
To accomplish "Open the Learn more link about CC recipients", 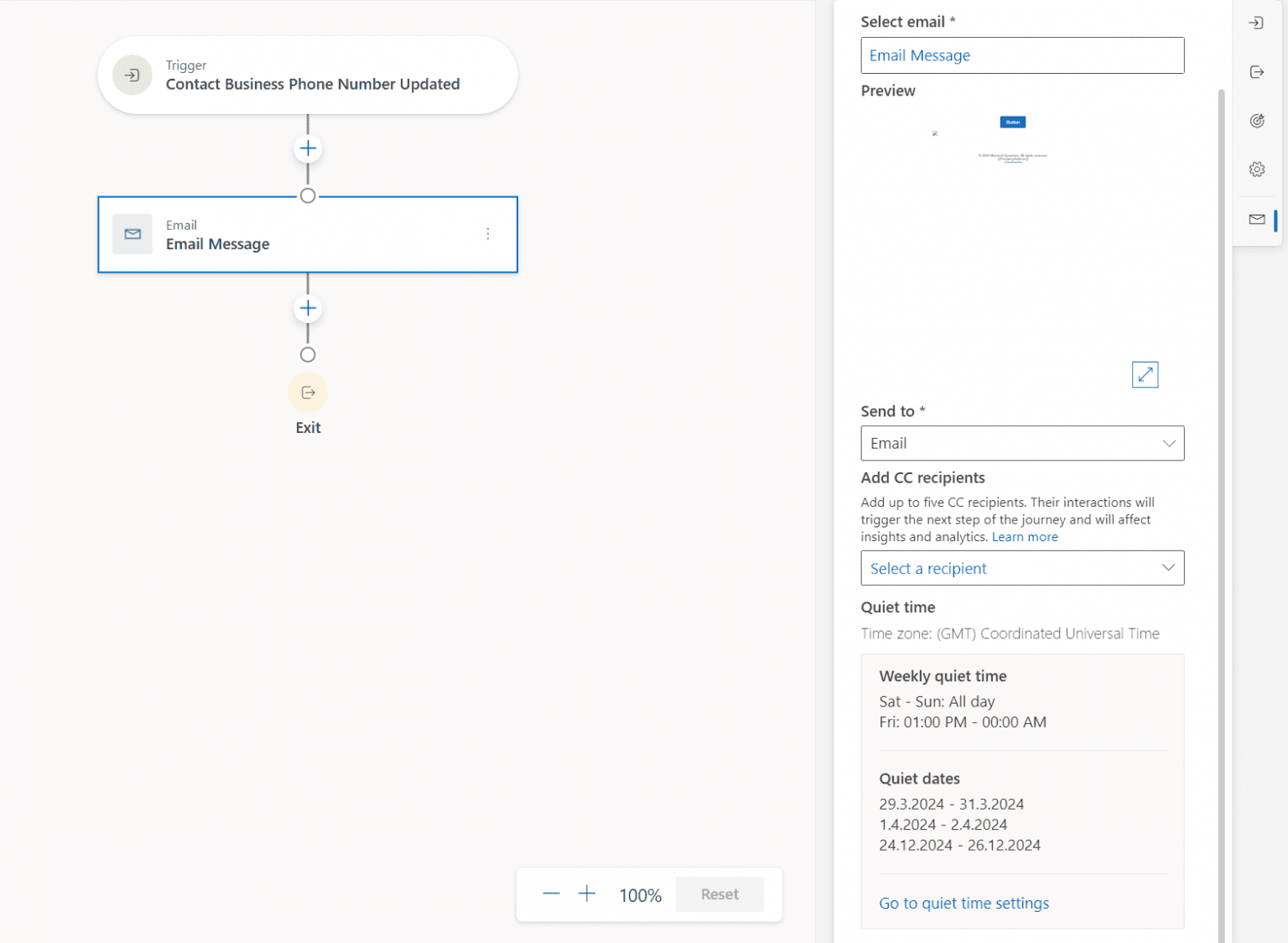I will click(x=1025, y=536).
